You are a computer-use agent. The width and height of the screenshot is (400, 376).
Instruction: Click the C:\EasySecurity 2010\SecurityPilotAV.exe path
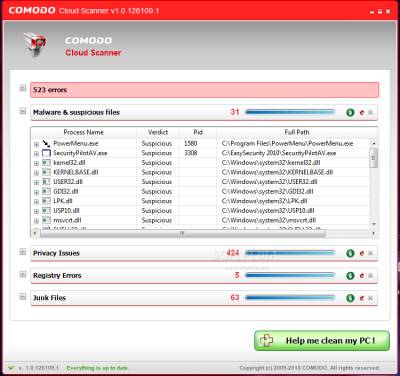click(279, 153)
